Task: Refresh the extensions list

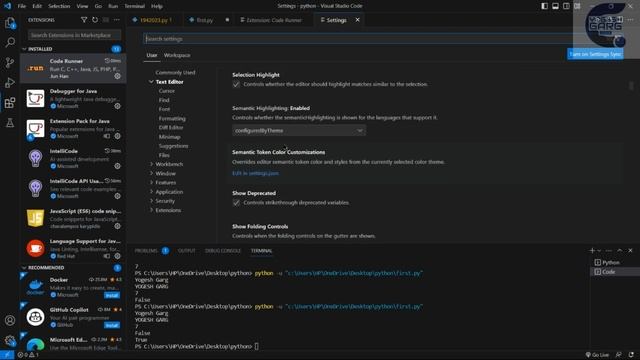Action: [95, 20]
